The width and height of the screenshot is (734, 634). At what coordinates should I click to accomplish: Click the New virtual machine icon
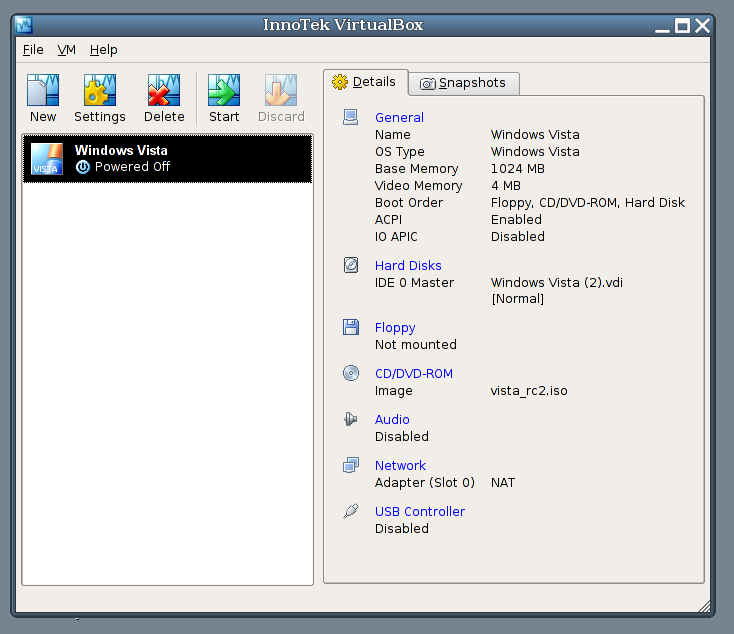pos(43,90)
